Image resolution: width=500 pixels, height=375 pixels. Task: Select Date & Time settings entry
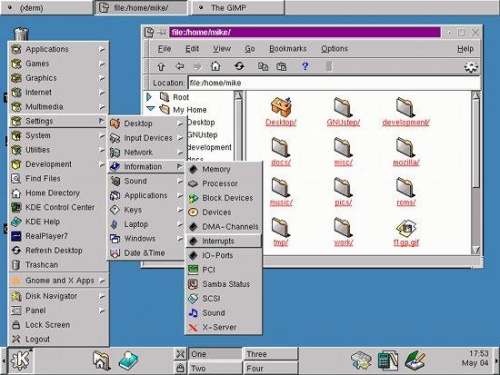146,253
